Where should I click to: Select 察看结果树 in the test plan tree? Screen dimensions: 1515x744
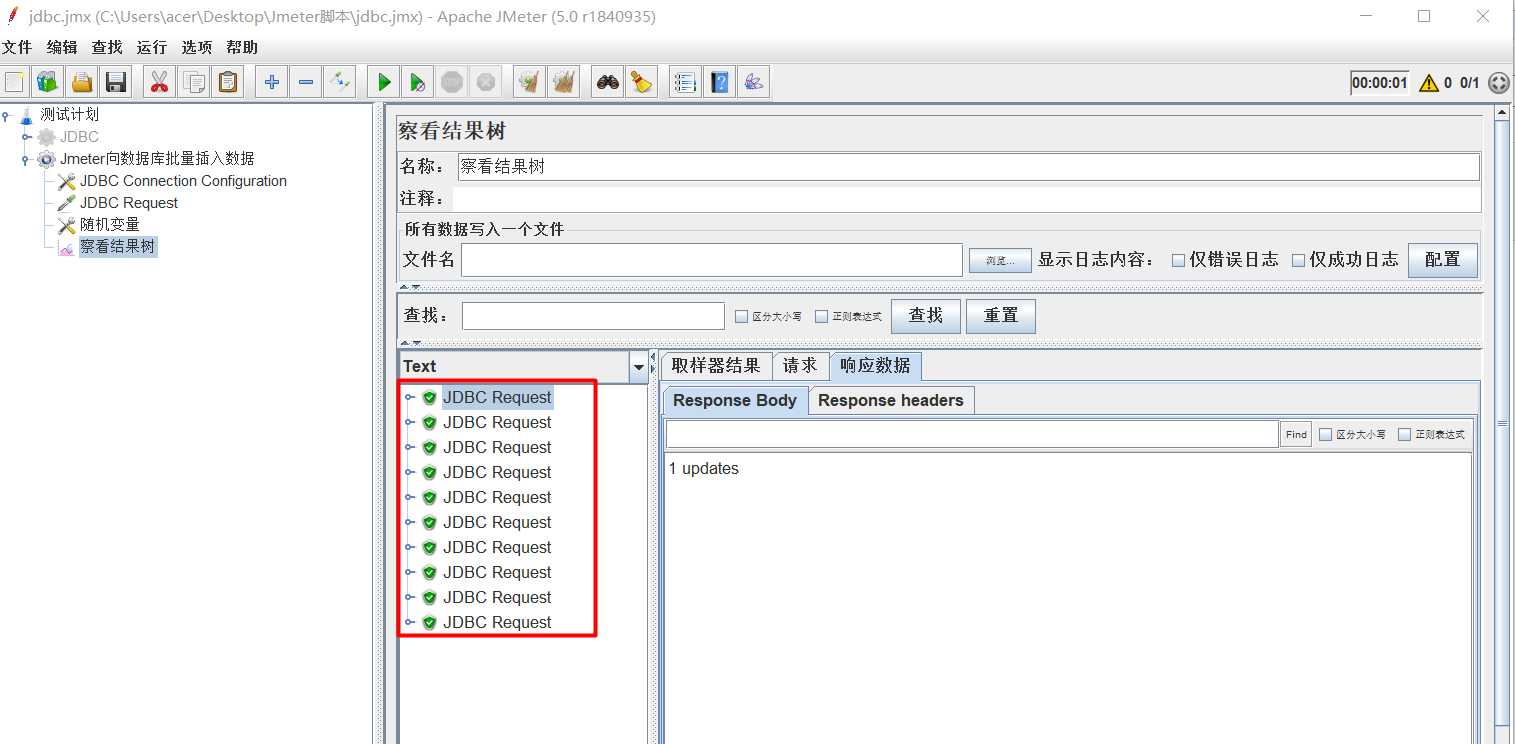tap(118, 247)
